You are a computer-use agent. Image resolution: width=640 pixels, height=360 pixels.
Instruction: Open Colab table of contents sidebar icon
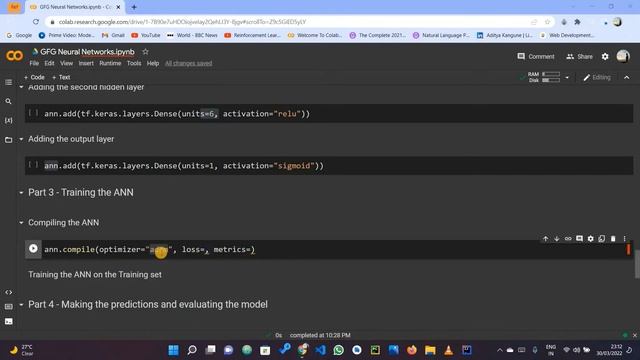coord(8,82)
